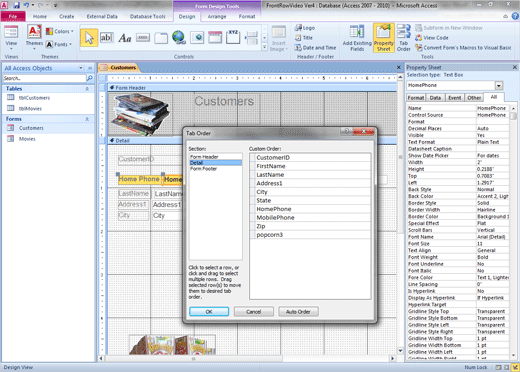Expand the Colors theme dropdown
Image resolution: width=520 pixels, height=372 pixels.
60,31
